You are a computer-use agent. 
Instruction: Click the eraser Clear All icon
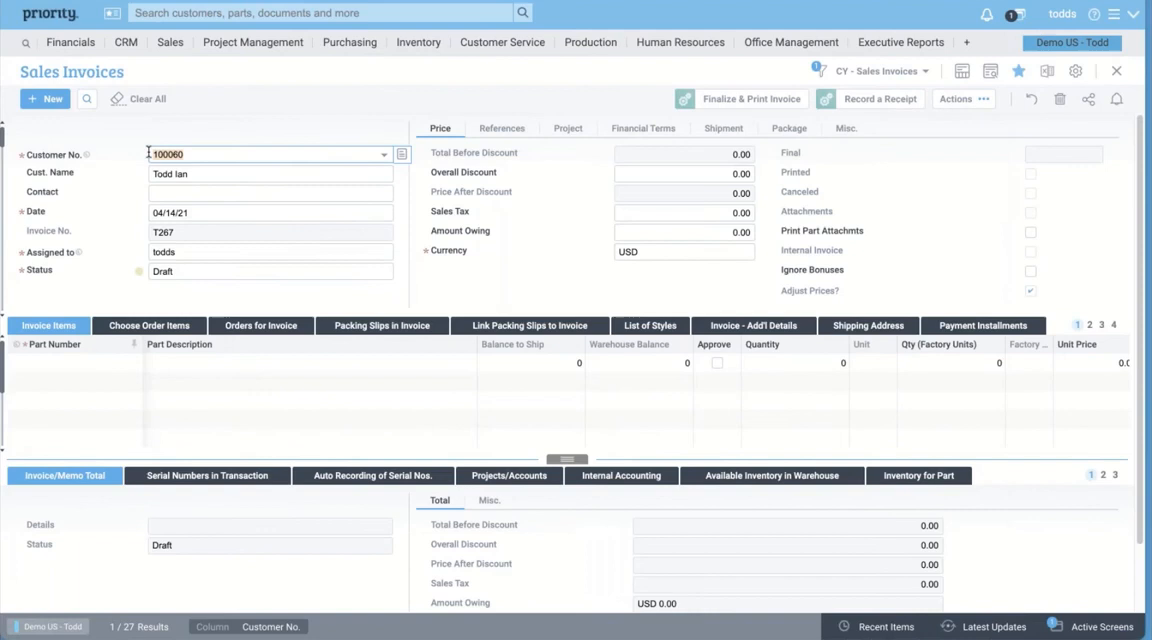tap(117, 98)
